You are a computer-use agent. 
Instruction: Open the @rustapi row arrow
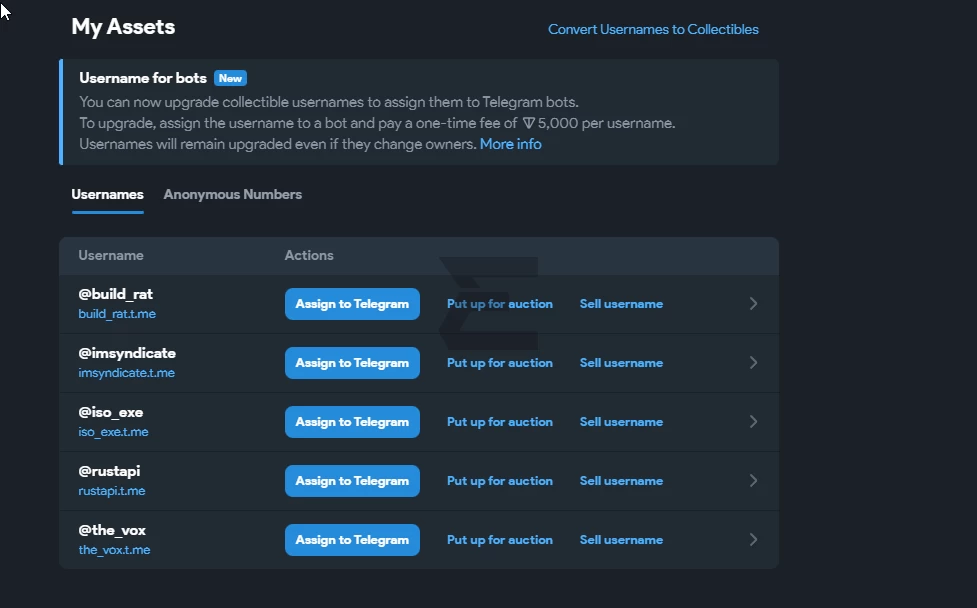click(753, 481)
